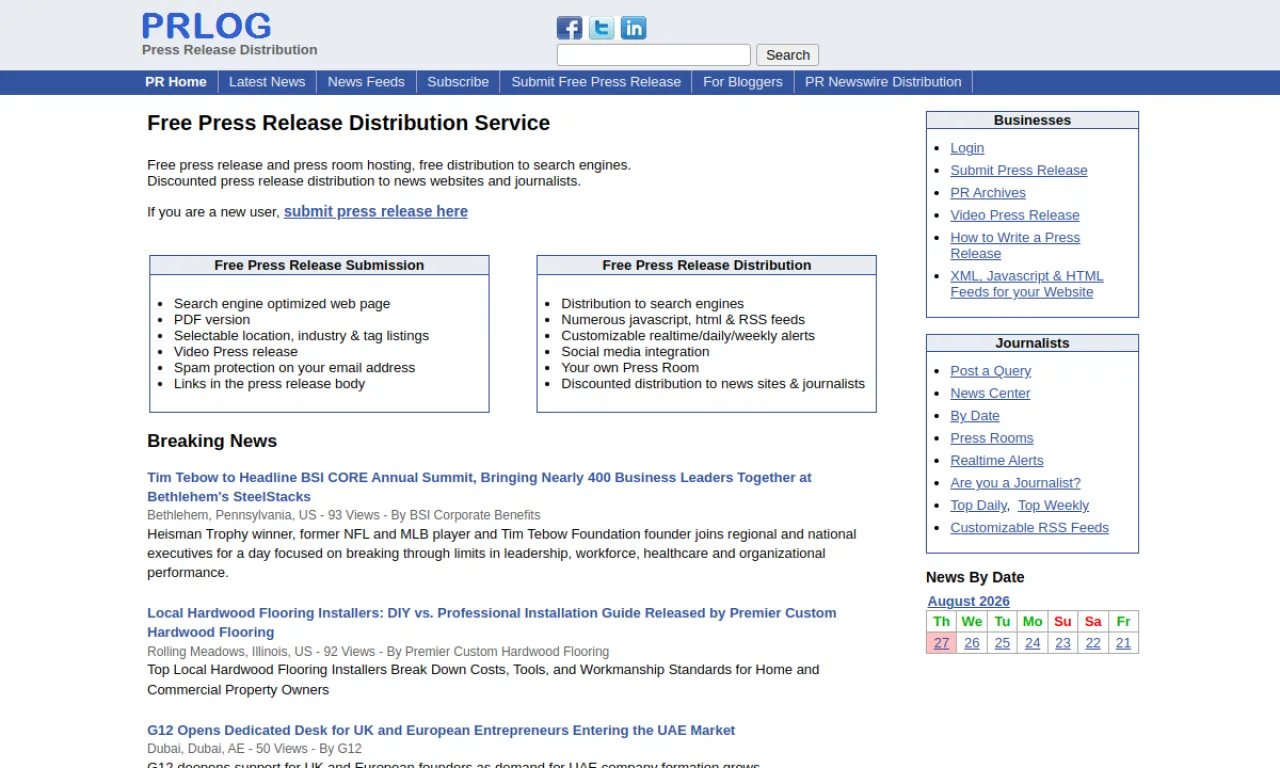Open the LinkedIn icon link
1280x768 pixels.
point(633,28)
